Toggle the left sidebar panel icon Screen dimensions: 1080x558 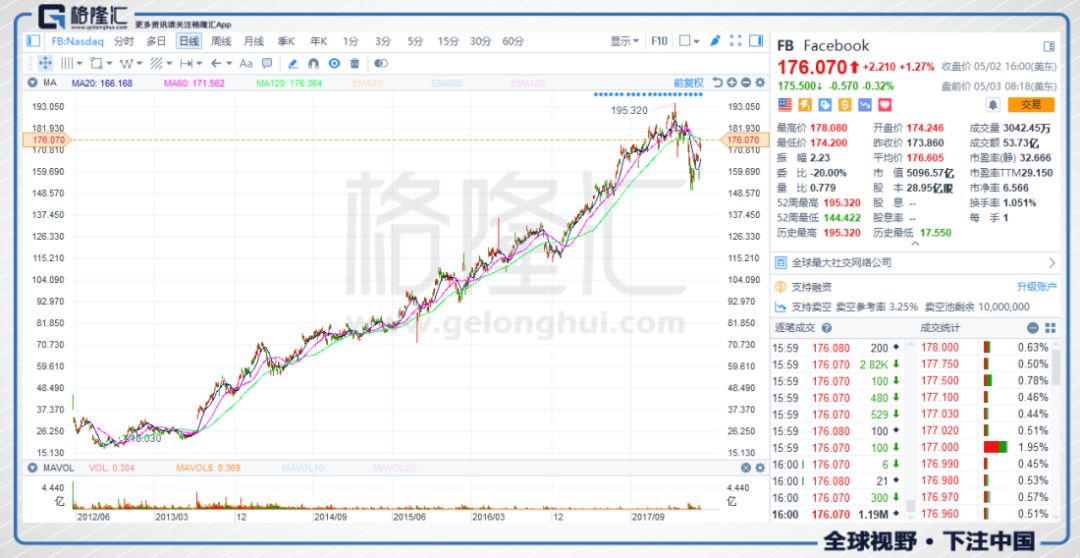click(x=33, y=41)
